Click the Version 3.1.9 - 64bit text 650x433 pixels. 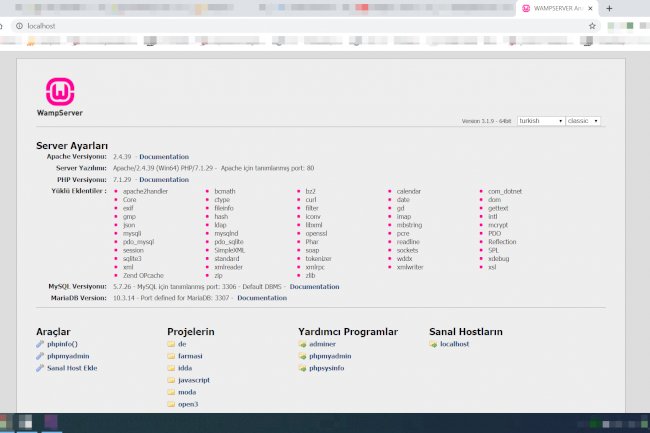pyautogui.click(x=486, y=121)
